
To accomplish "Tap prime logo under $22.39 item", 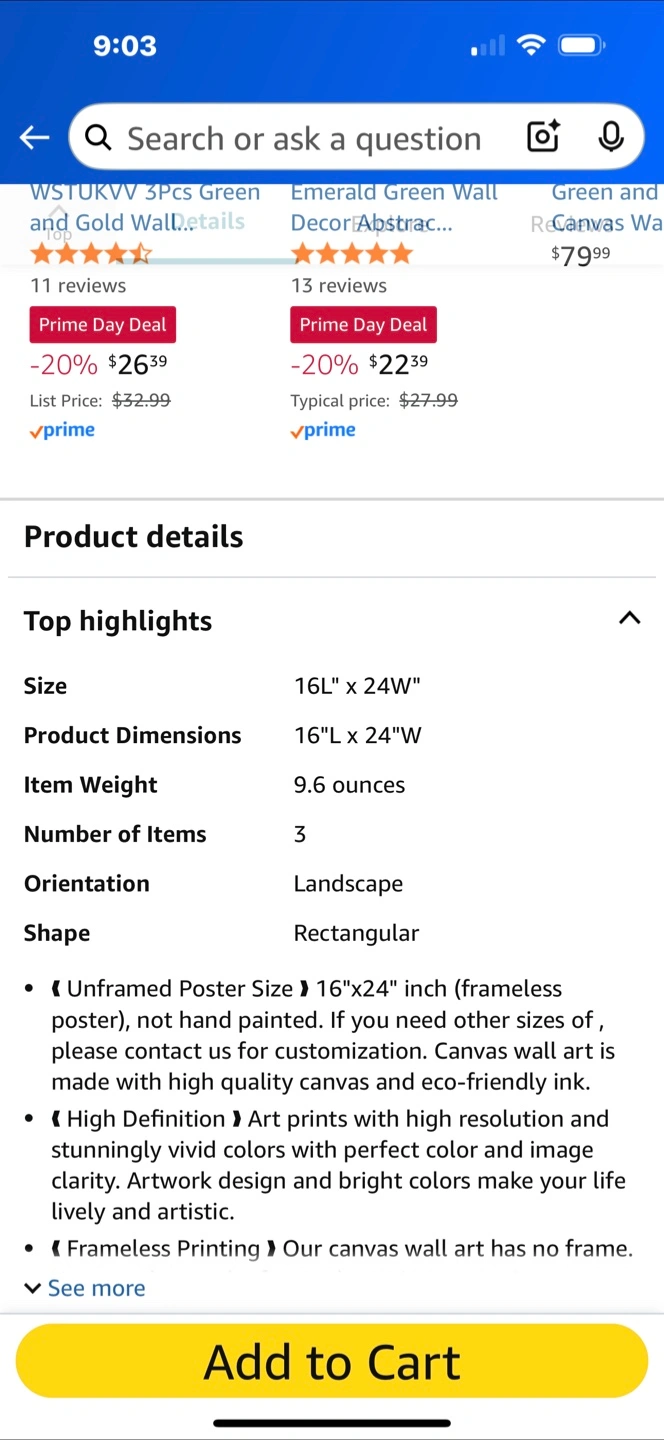I will click(323, 430).
